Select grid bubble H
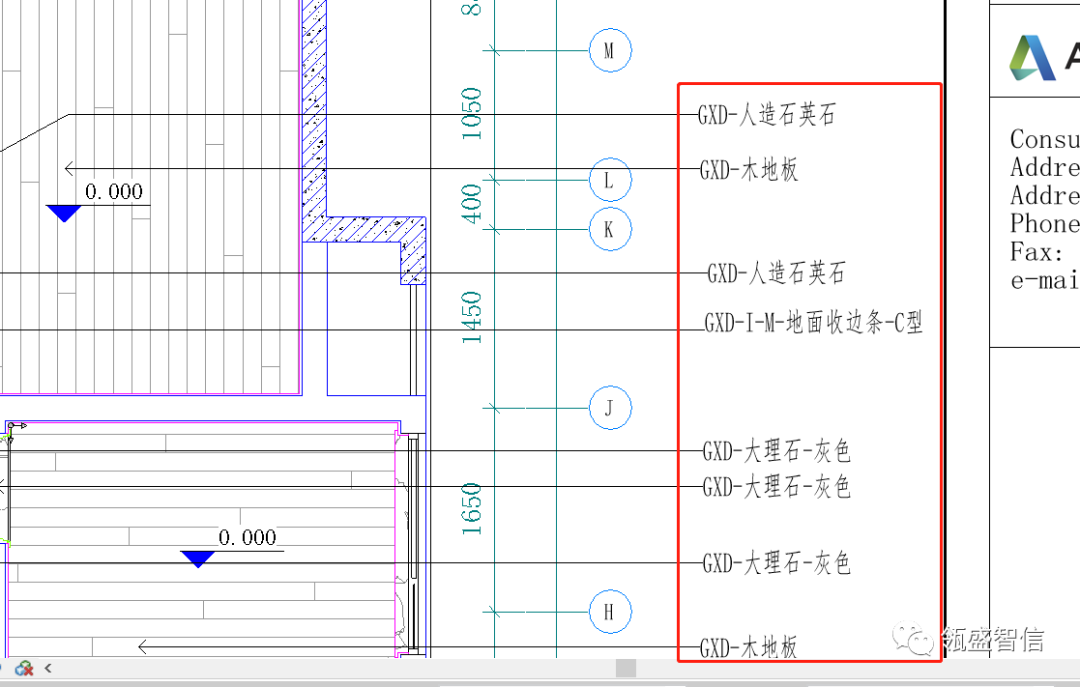Screen dimensions: 1080x687 tap(610, 611)
